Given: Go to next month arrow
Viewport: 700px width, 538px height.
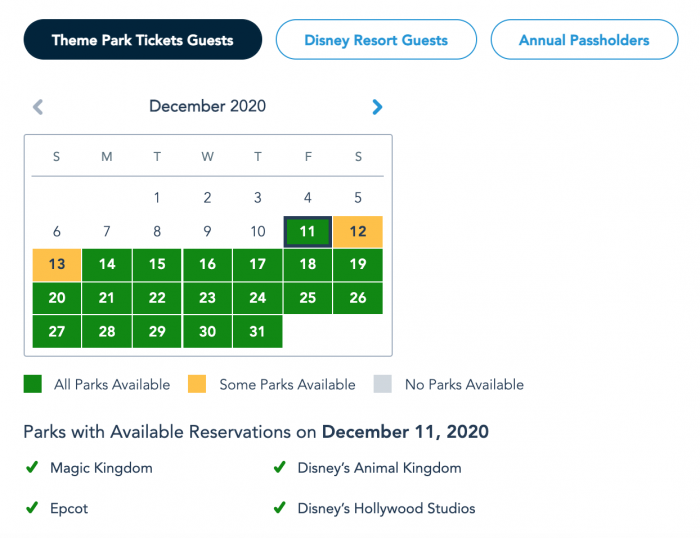Looking at the screenshot, I should click(377, 107).
